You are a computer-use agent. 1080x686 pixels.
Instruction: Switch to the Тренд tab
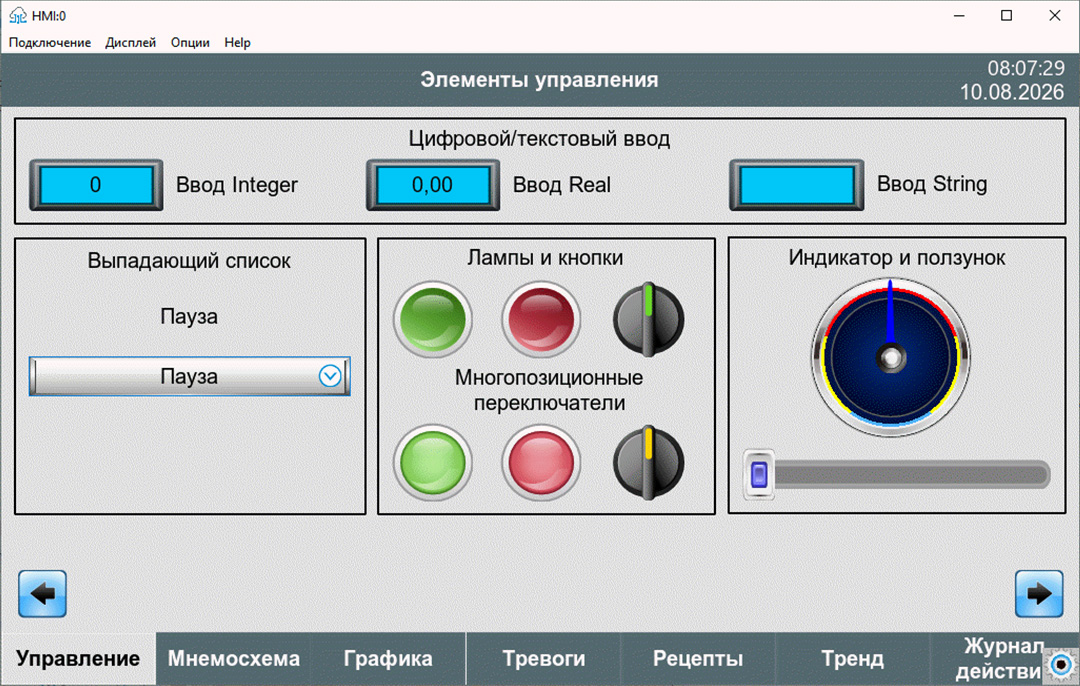pos(853,658)
